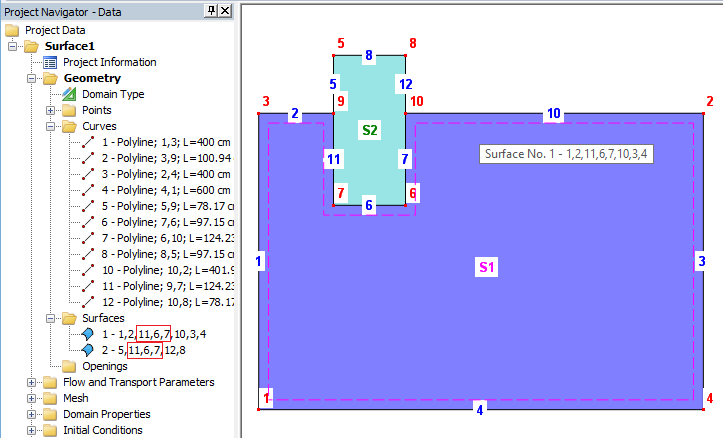This screenshot has height=438, width=723.
Task: Click polyline icon of curve 3
Action: 88,174
